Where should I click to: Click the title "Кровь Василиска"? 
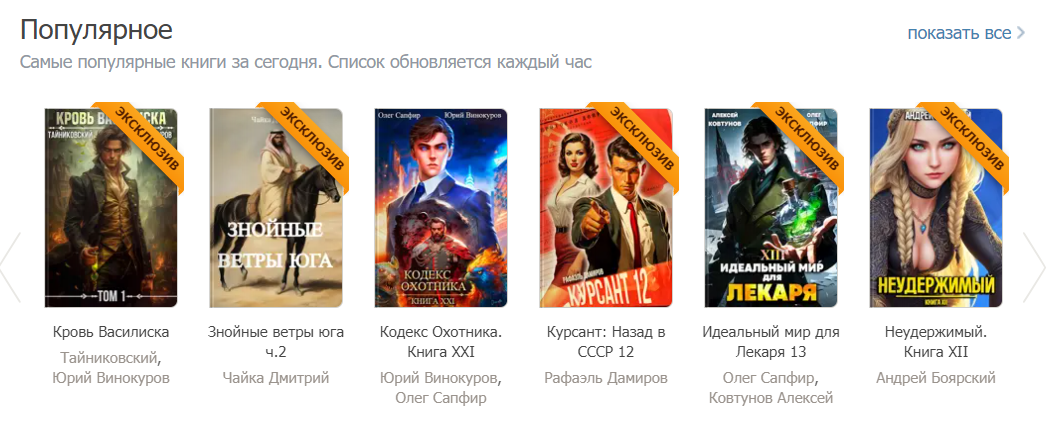[111, 332]
